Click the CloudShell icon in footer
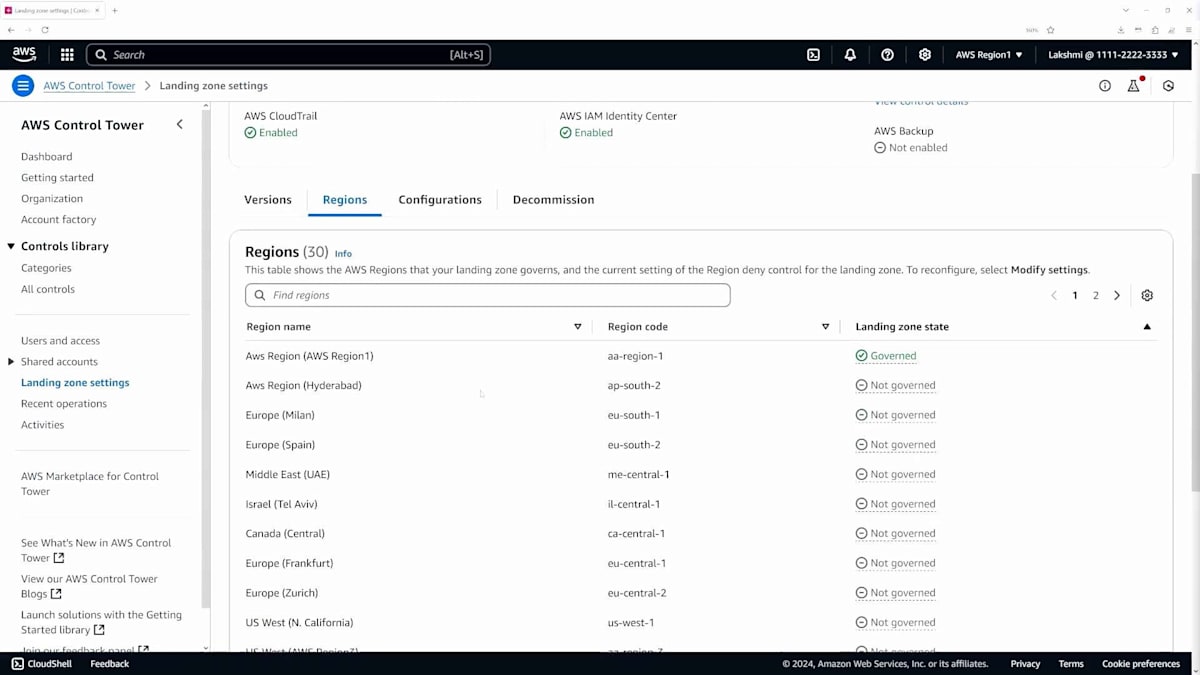 point(18,663)
